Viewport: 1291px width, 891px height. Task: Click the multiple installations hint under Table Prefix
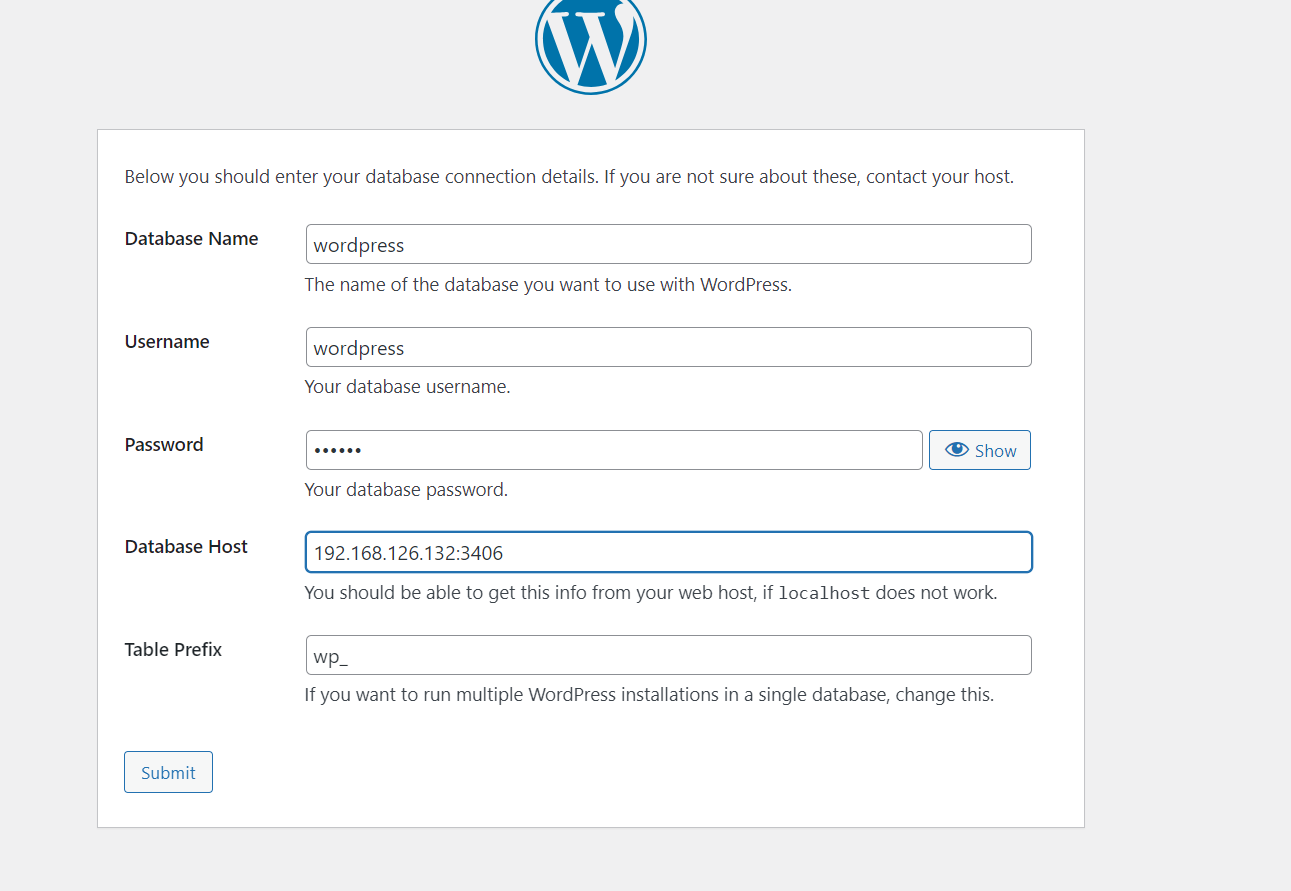[x=648, y=695]
